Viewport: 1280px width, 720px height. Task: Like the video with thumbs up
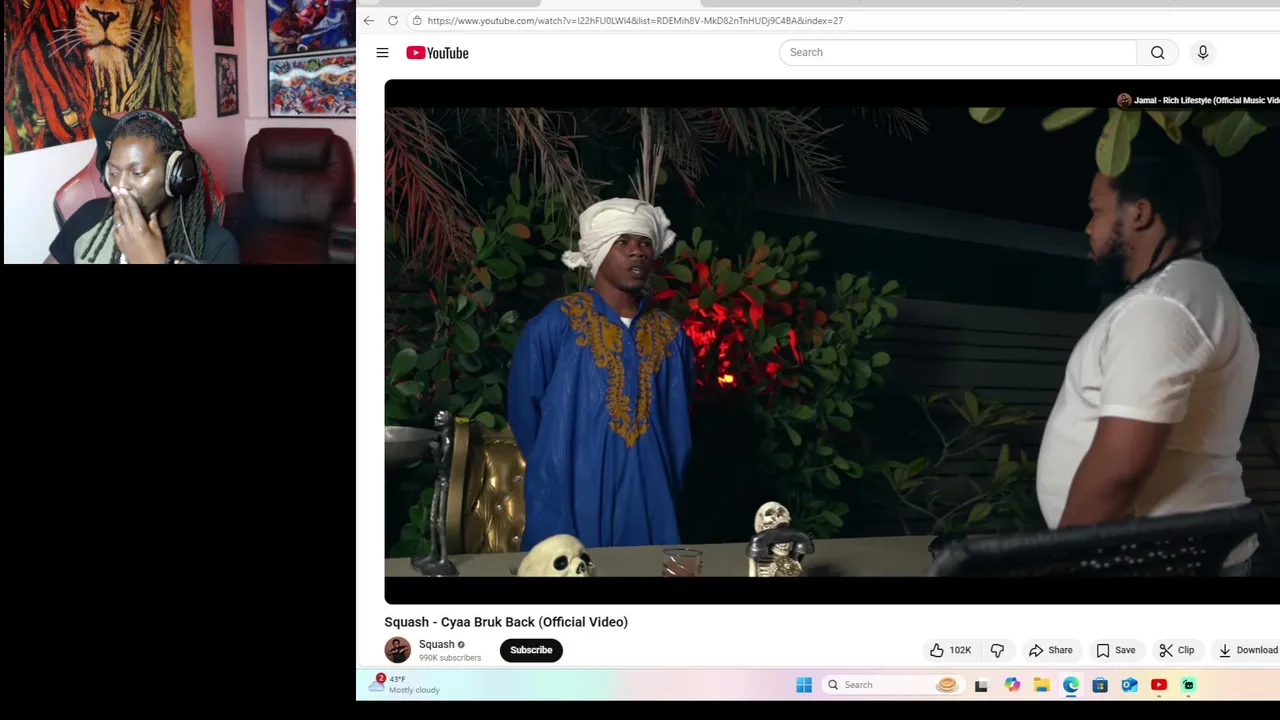tap(950, 650)
